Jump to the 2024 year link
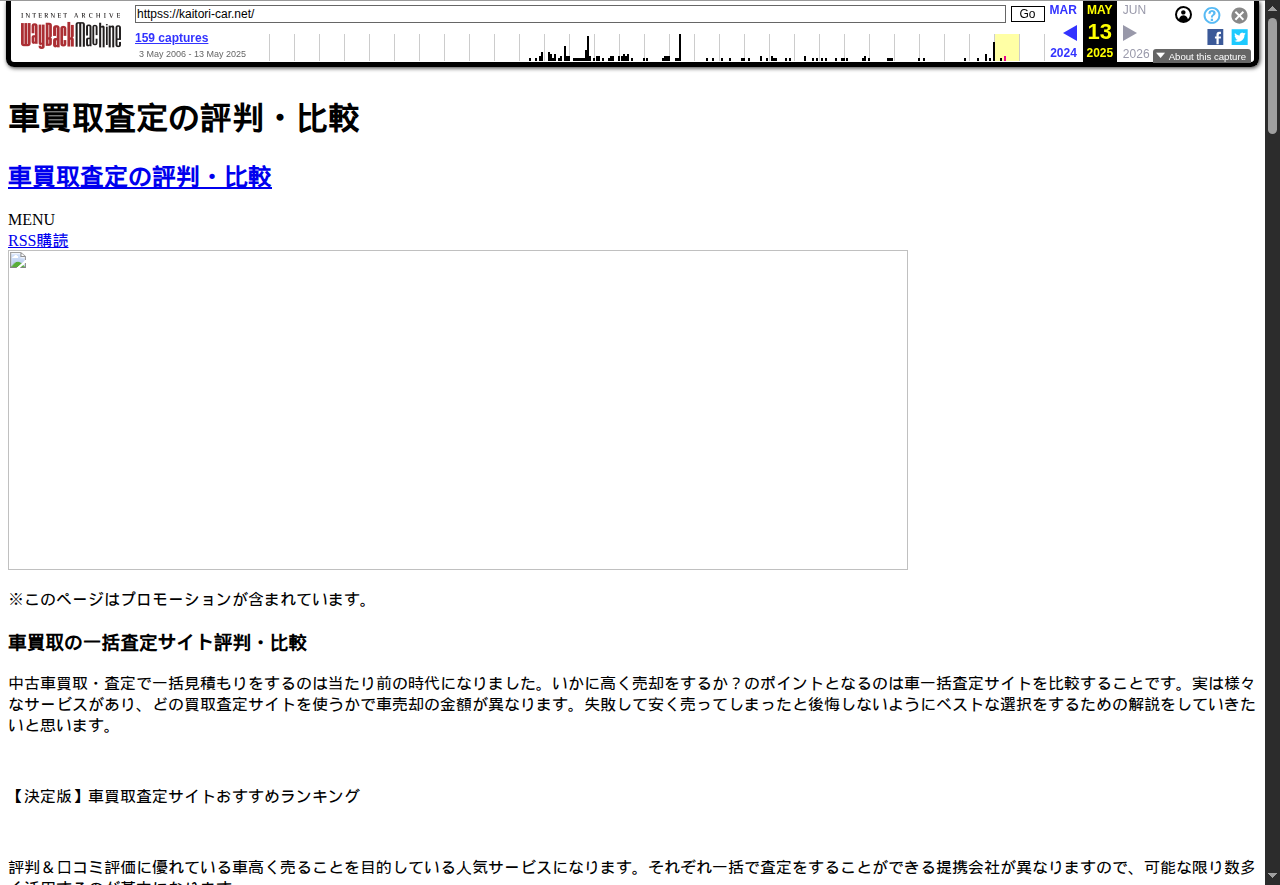 point(1063,53)
